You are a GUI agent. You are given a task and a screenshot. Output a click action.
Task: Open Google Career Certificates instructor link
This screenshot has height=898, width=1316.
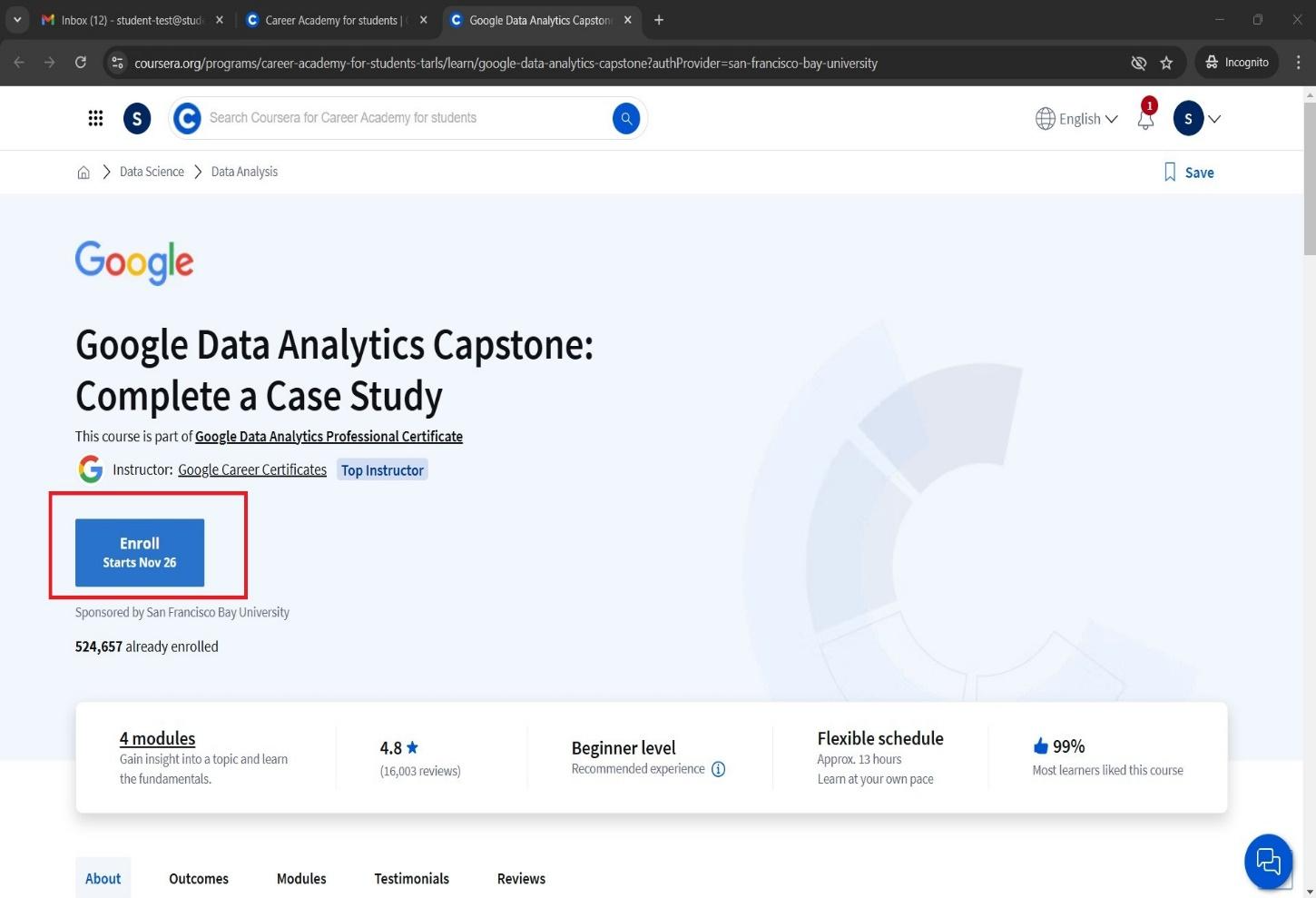click(x=252, y=469)
